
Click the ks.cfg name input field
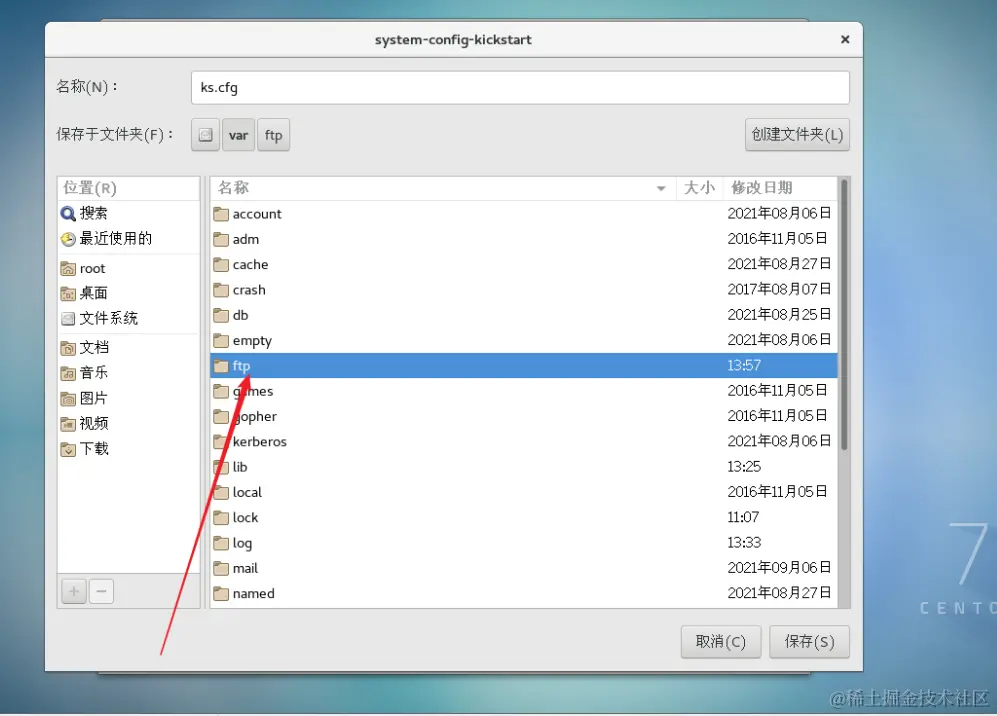coord(520,87)
